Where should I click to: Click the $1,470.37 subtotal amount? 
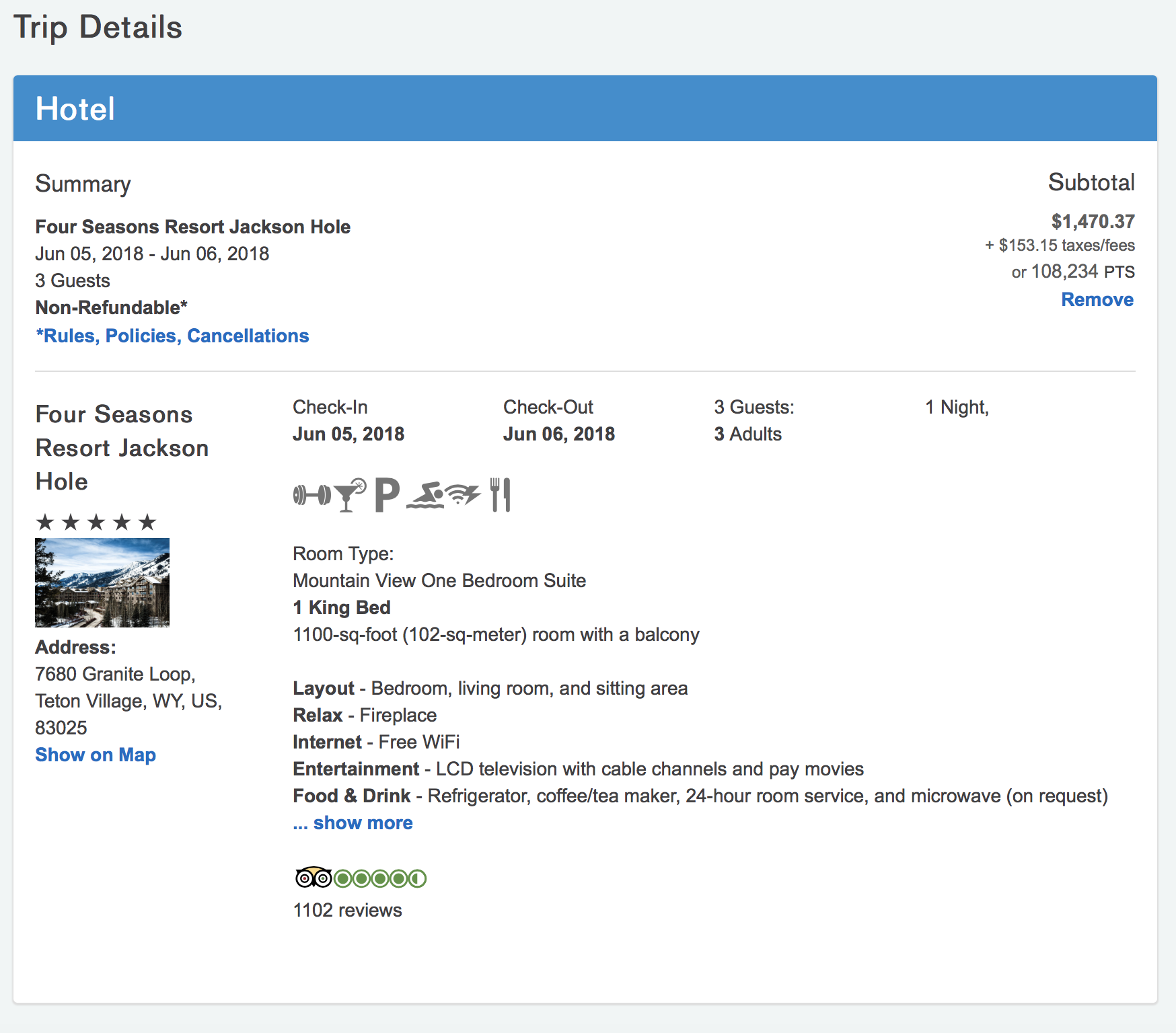coord(1093,221)
